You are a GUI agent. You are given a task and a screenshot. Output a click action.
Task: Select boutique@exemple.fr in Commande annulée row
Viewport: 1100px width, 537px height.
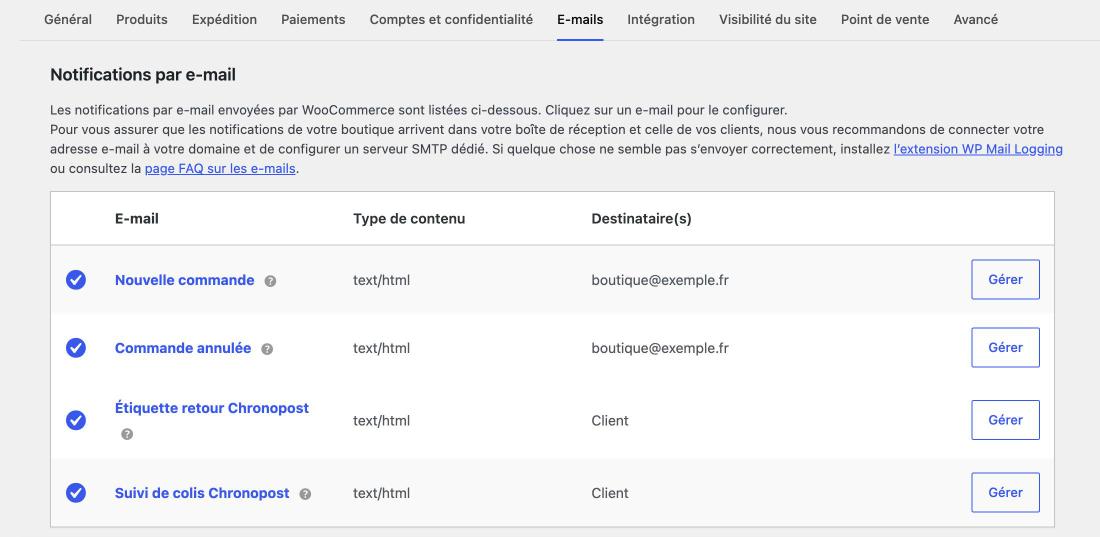[660, 348]
